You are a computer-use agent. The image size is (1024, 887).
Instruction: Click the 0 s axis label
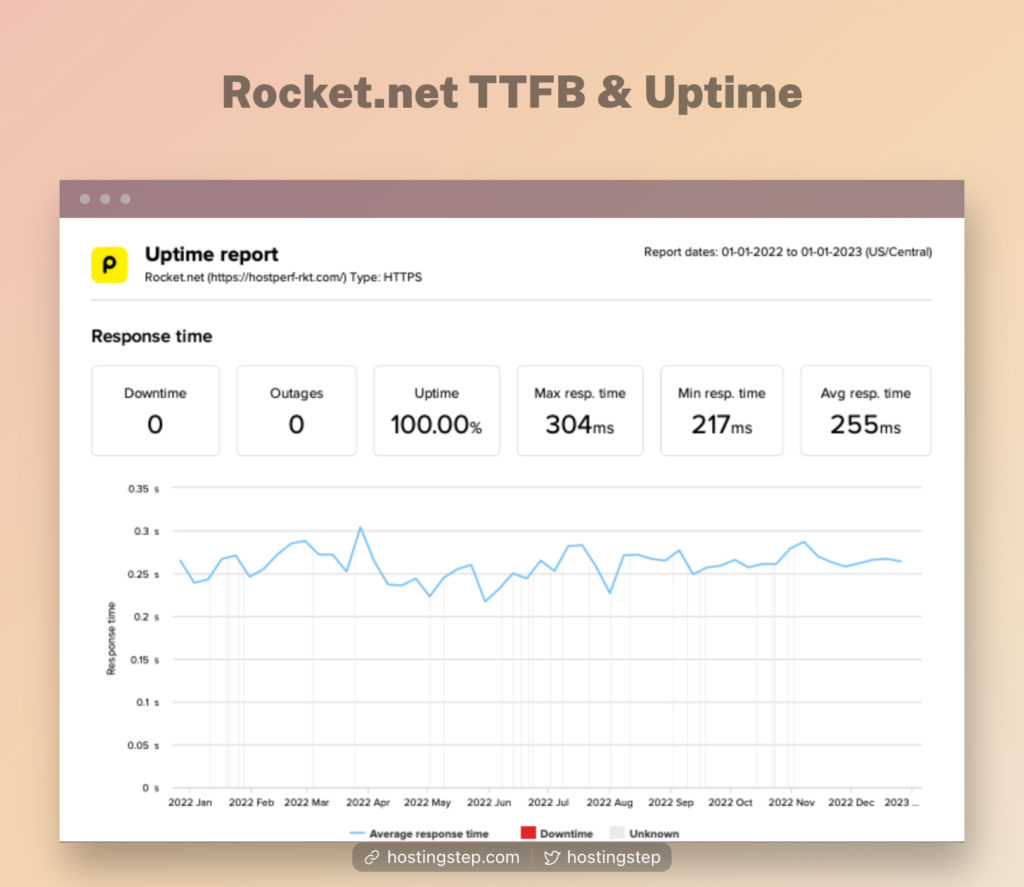[151, 788]
